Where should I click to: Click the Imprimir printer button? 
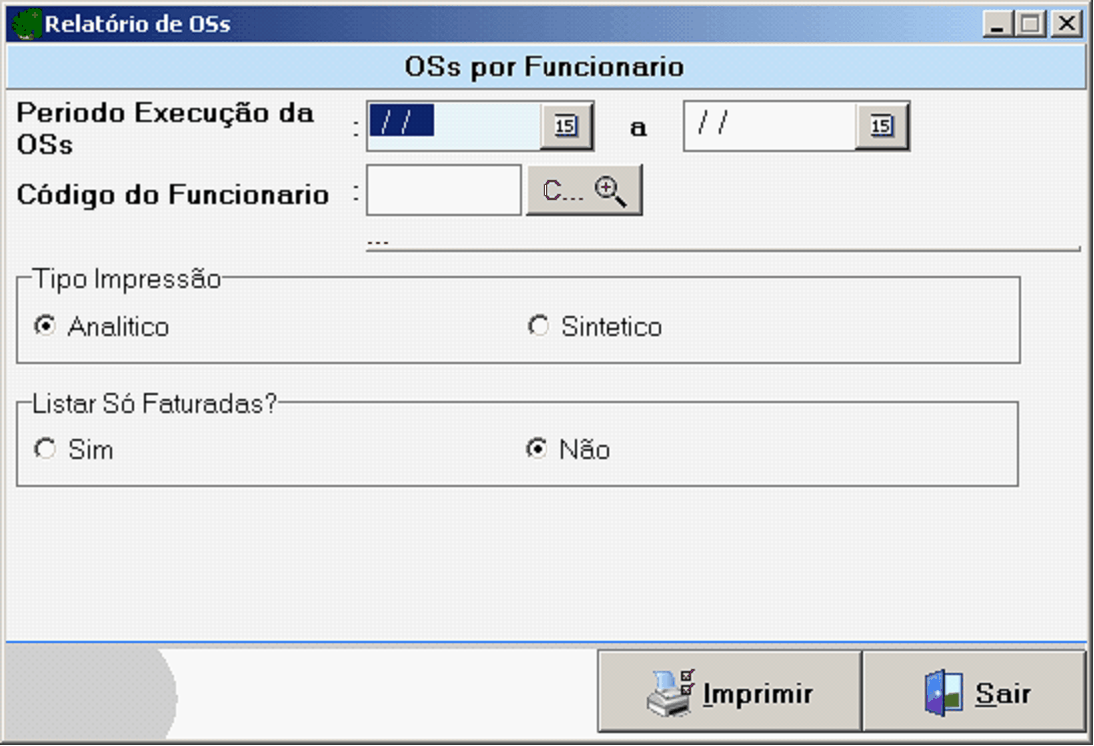pyautogui.click(x=730, y=693)
